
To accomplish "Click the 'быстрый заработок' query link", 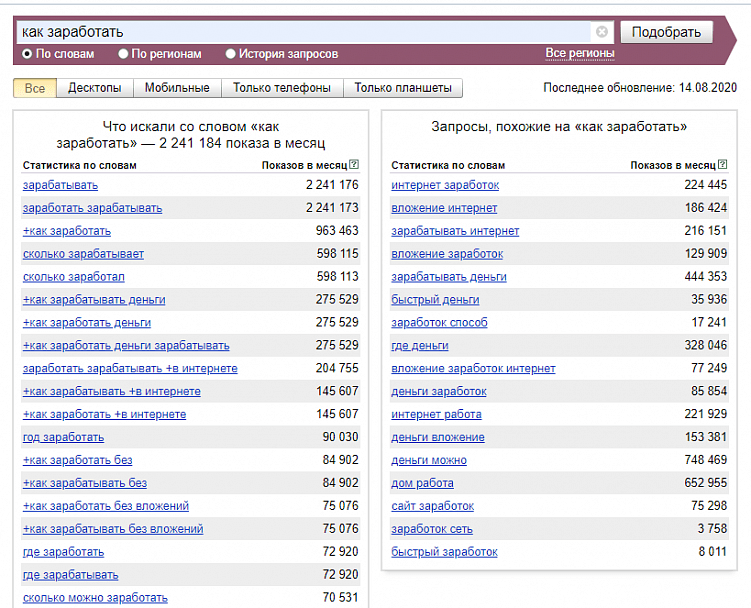I will [x=444, y=552].
